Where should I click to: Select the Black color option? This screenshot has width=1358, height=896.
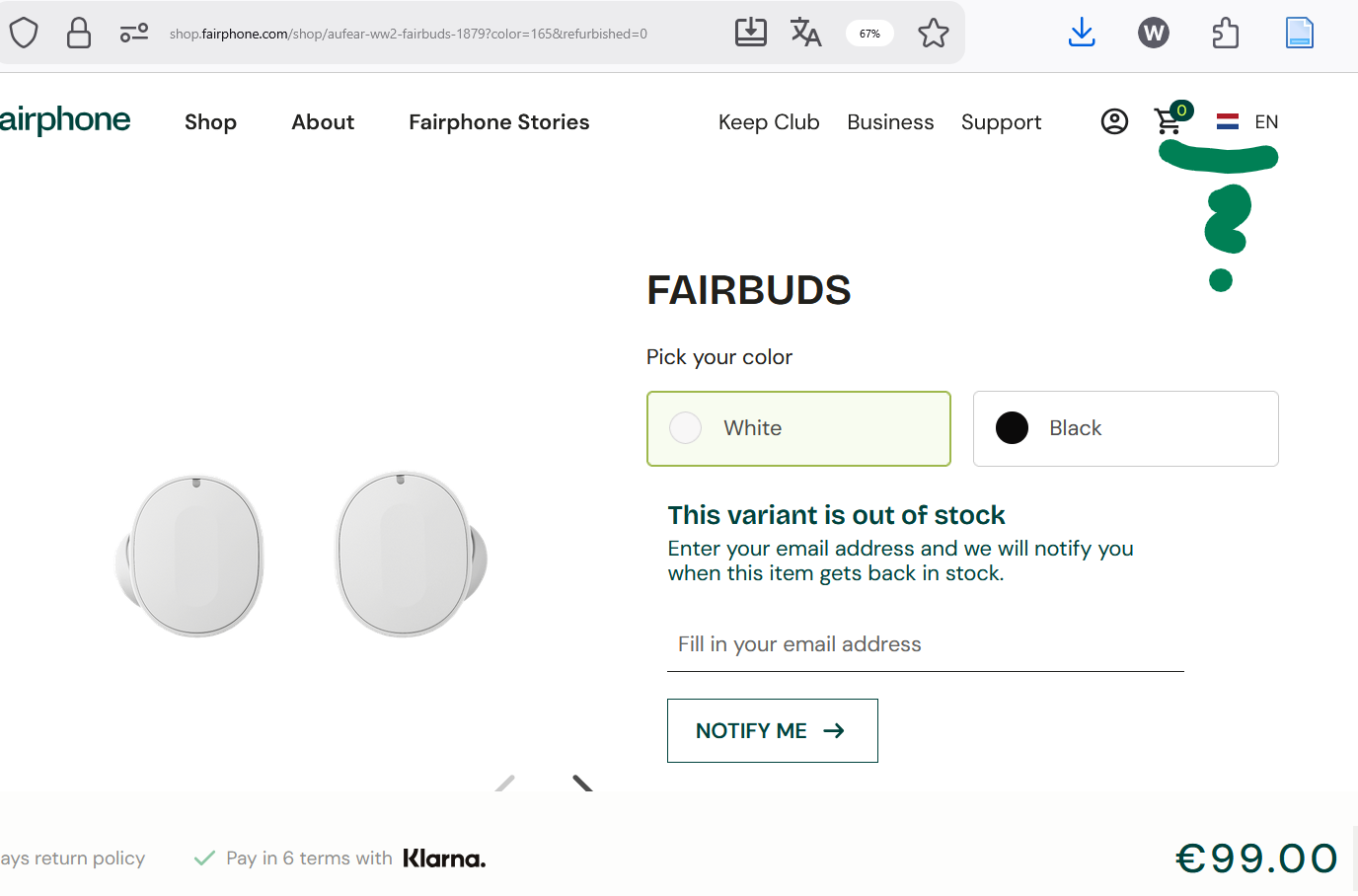1125,428
